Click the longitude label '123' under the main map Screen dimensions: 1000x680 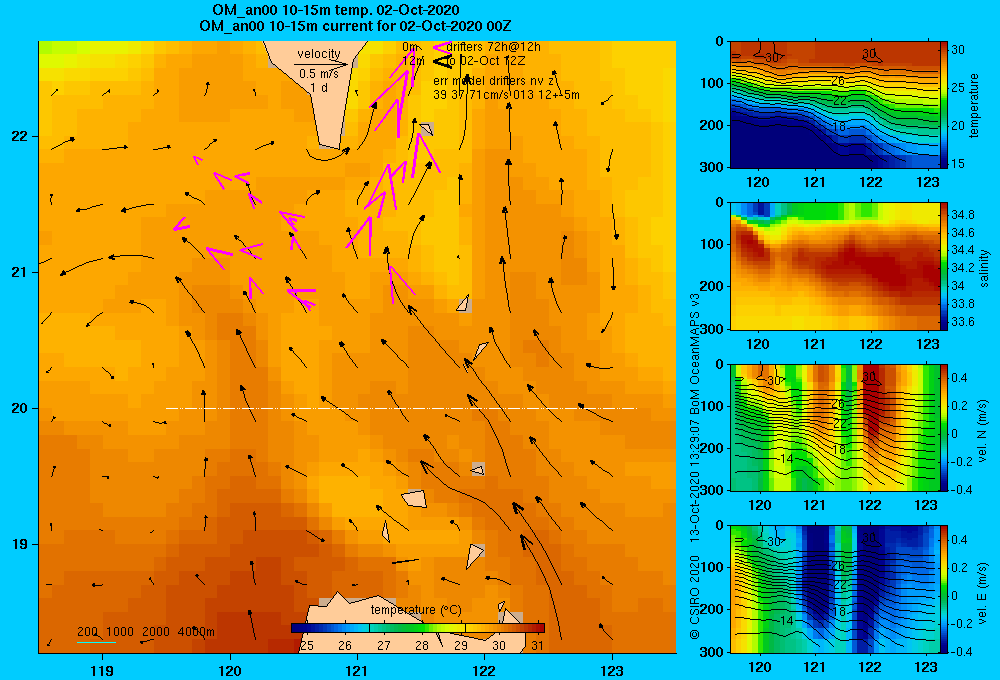[612, 670]
